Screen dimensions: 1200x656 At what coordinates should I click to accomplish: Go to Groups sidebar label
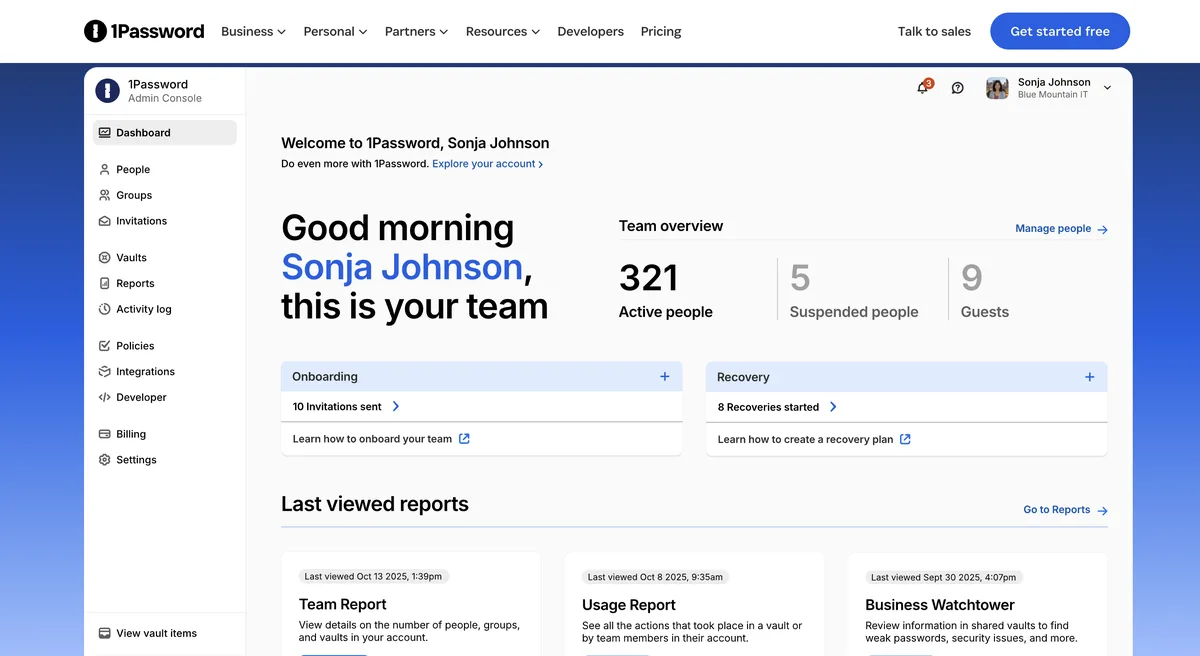134,195
